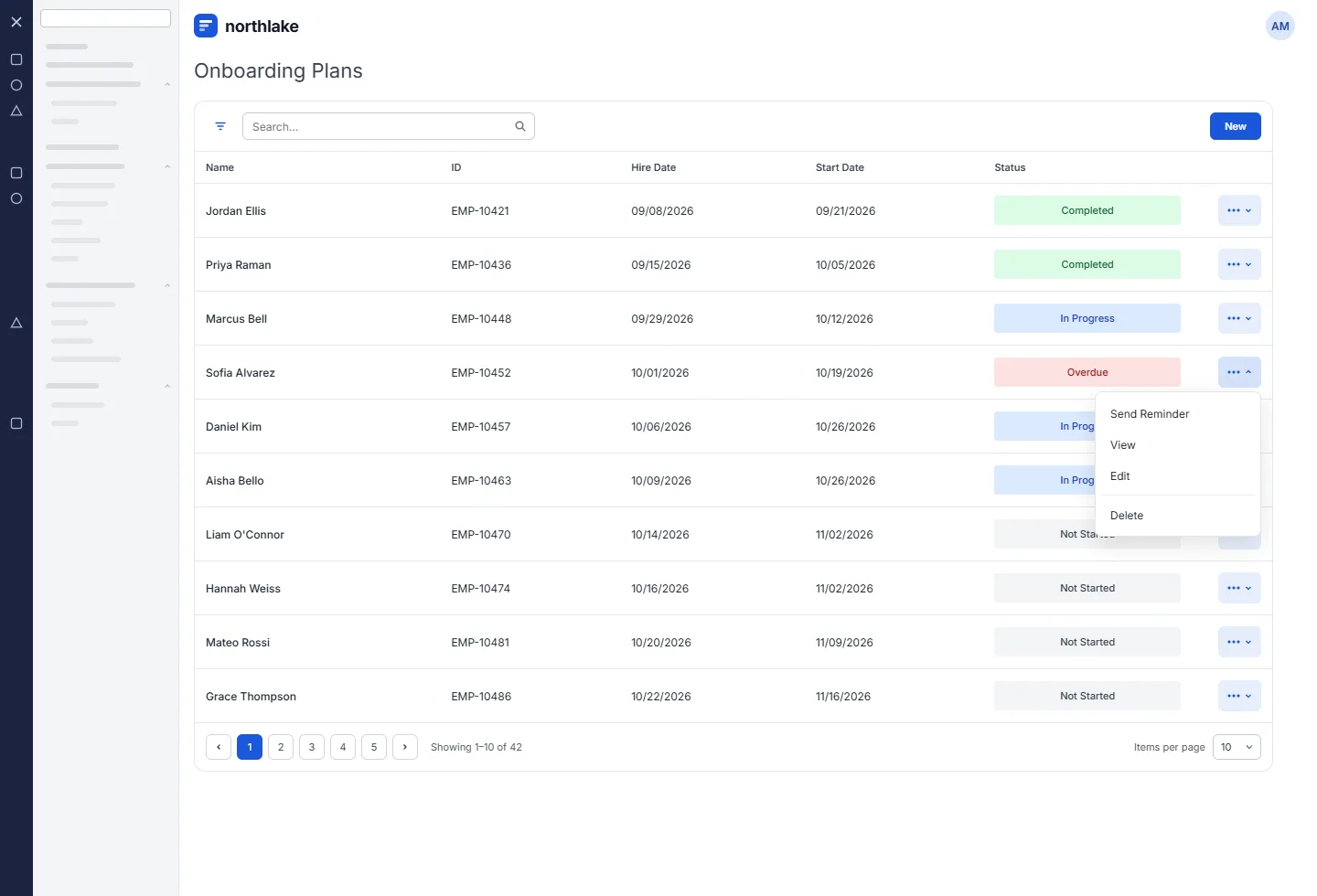Click the sidebar search box
This screenshot has width=1317, height=896.
[x=106, y=18]
